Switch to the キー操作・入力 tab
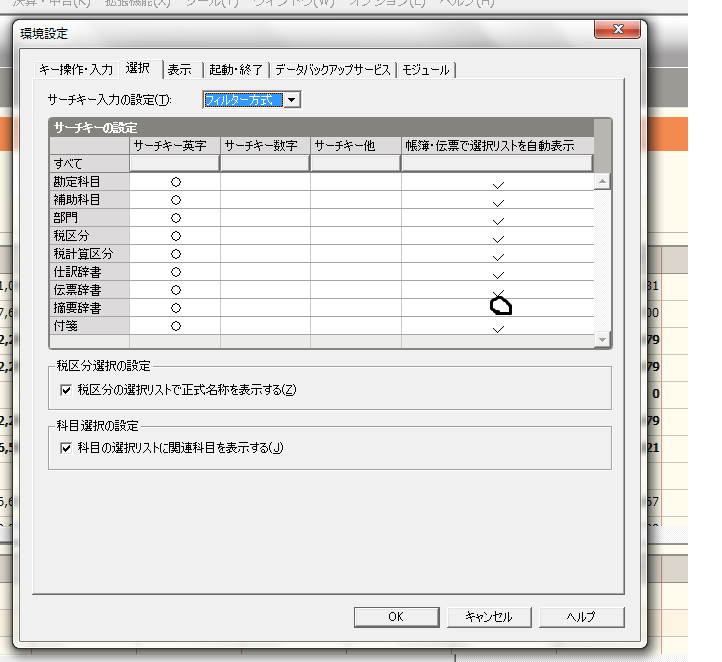This screenshot has height=662, width=722. (76, 70)
